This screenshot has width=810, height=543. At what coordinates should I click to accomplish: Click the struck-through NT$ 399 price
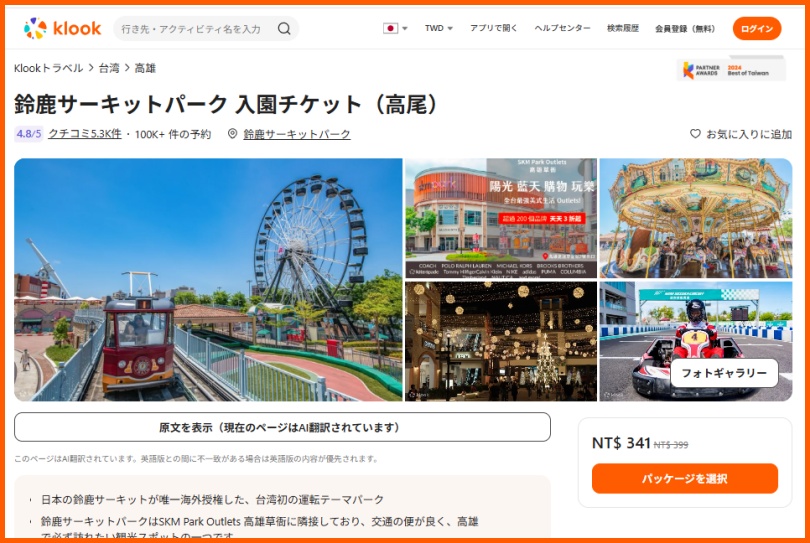point(671,445)
